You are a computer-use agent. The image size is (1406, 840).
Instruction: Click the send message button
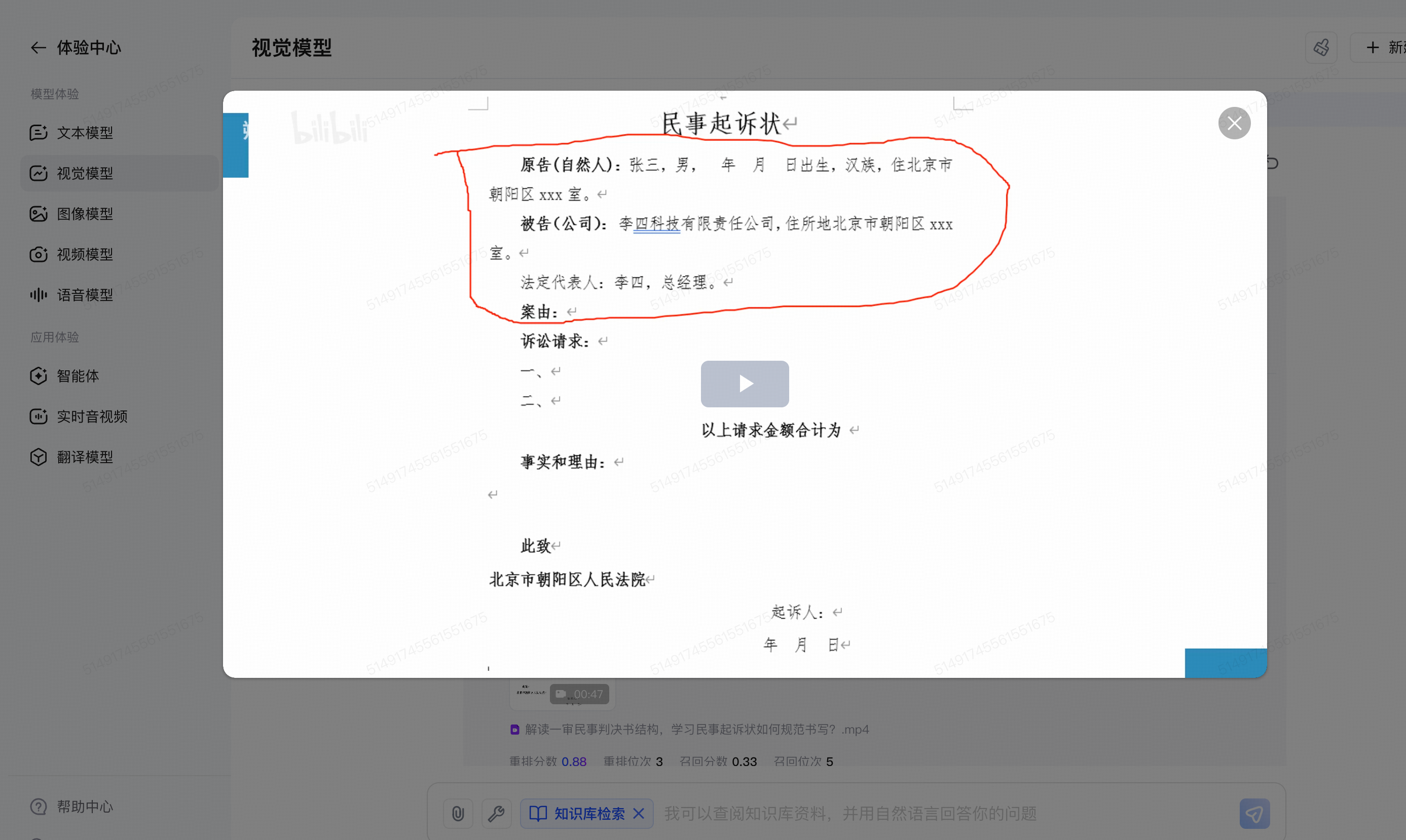pyautogui.click(x=1254, y=813)
